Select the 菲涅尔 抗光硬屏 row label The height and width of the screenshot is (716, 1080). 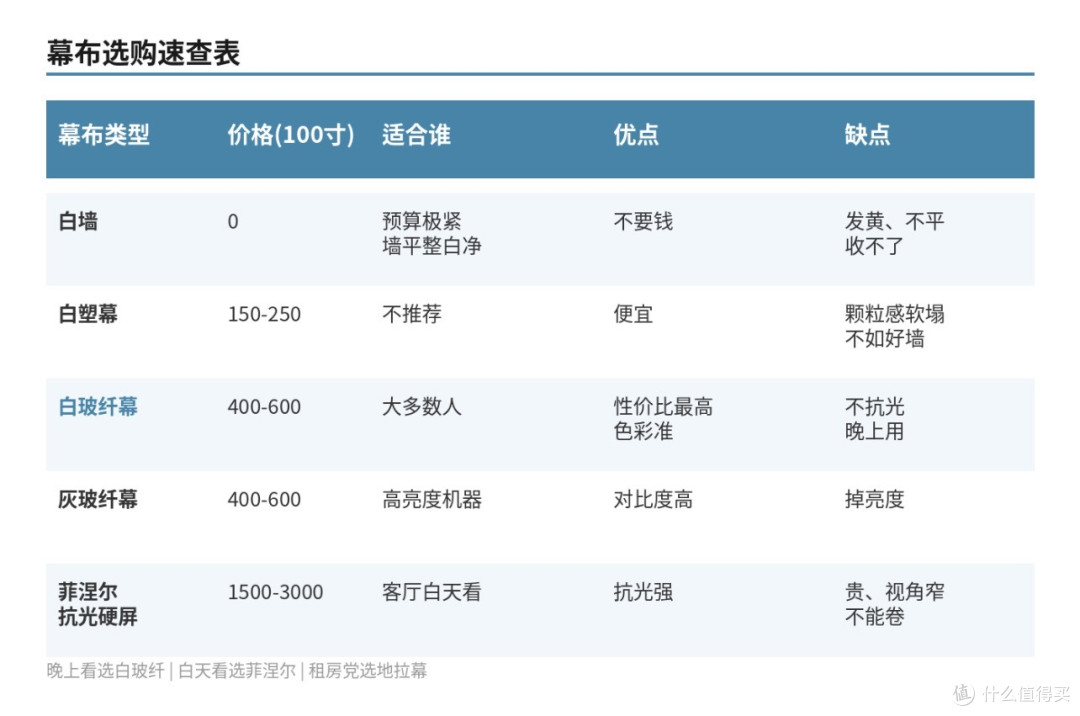click(98, 604)
